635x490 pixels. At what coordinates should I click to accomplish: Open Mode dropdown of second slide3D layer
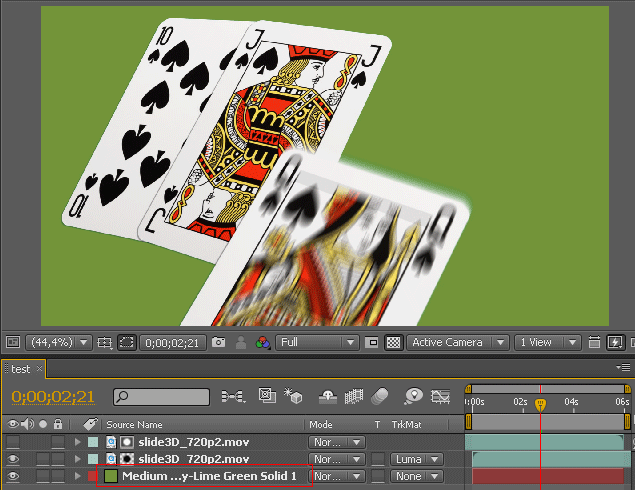[337, 459]
